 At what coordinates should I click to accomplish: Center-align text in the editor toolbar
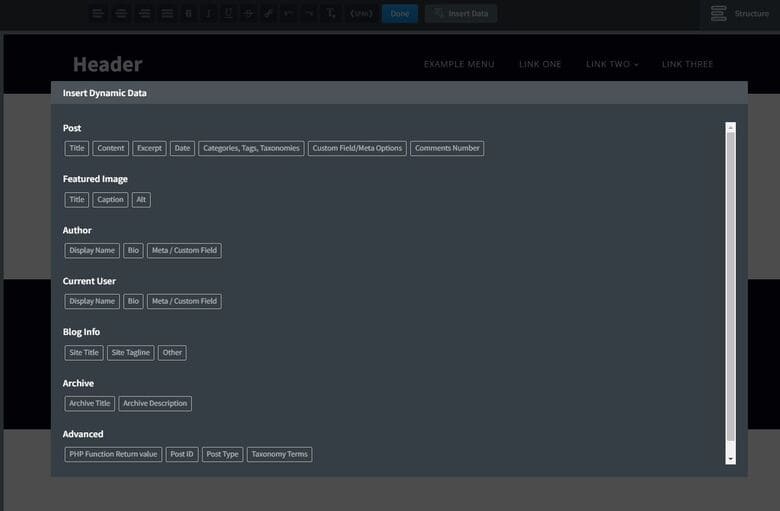pyautogui.click(x=121, y=13)
